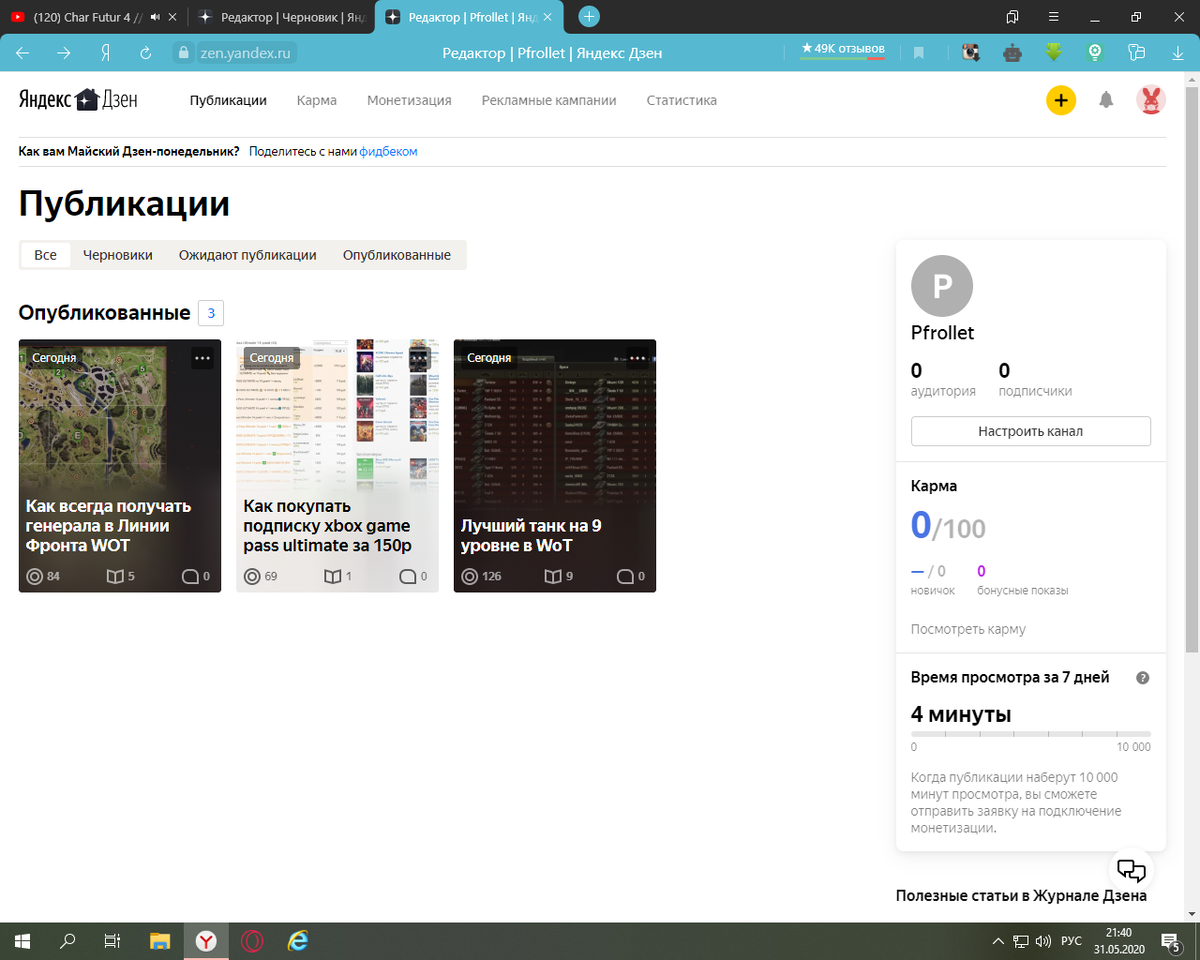Click the Yandex 'Я' home button
1200x960 pixels.
105,53
